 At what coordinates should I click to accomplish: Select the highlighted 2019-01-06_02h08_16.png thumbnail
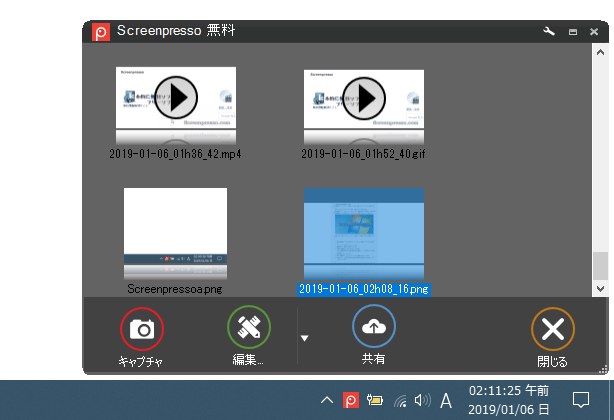pos(364,234)
